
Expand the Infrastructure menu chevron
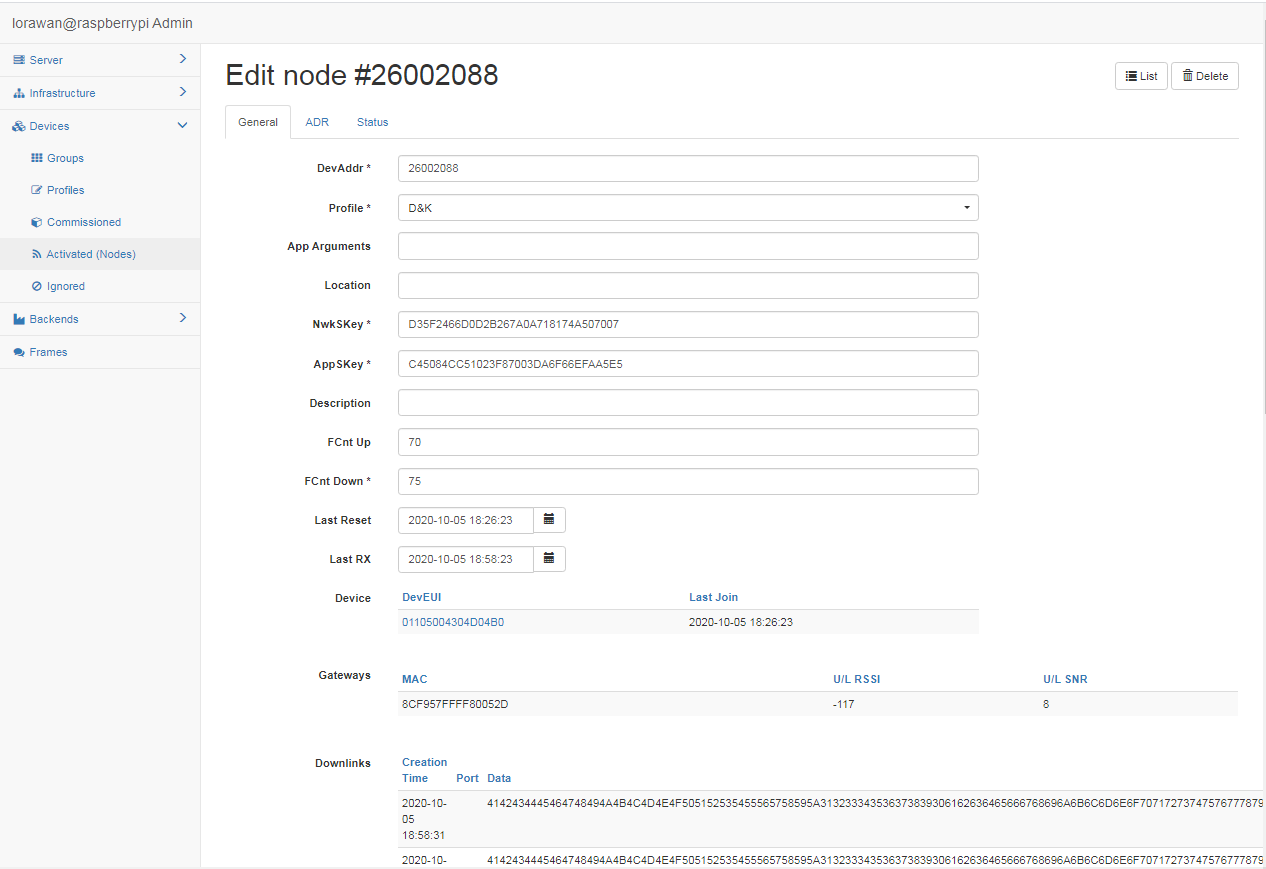click(183, 92)
